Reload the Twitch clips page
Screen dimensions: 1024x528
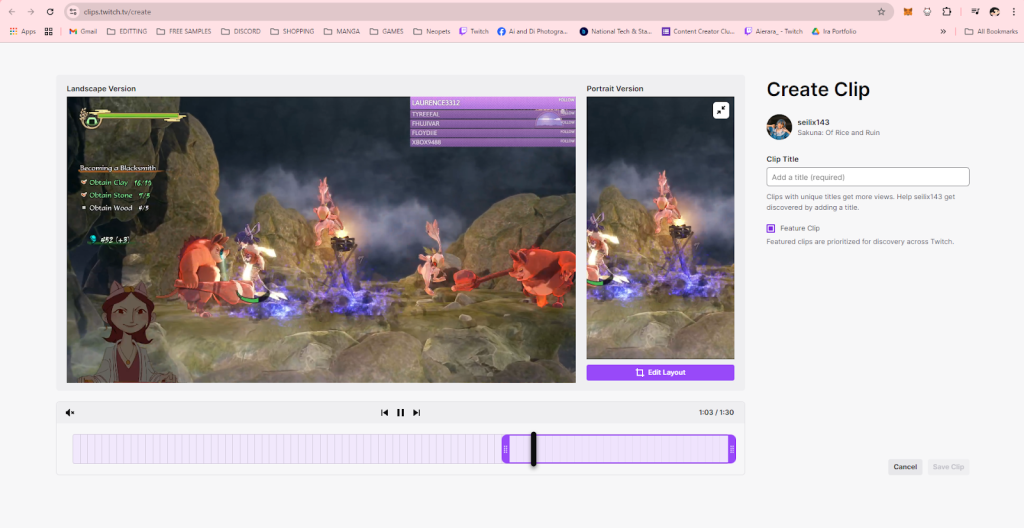pos(50,12)
